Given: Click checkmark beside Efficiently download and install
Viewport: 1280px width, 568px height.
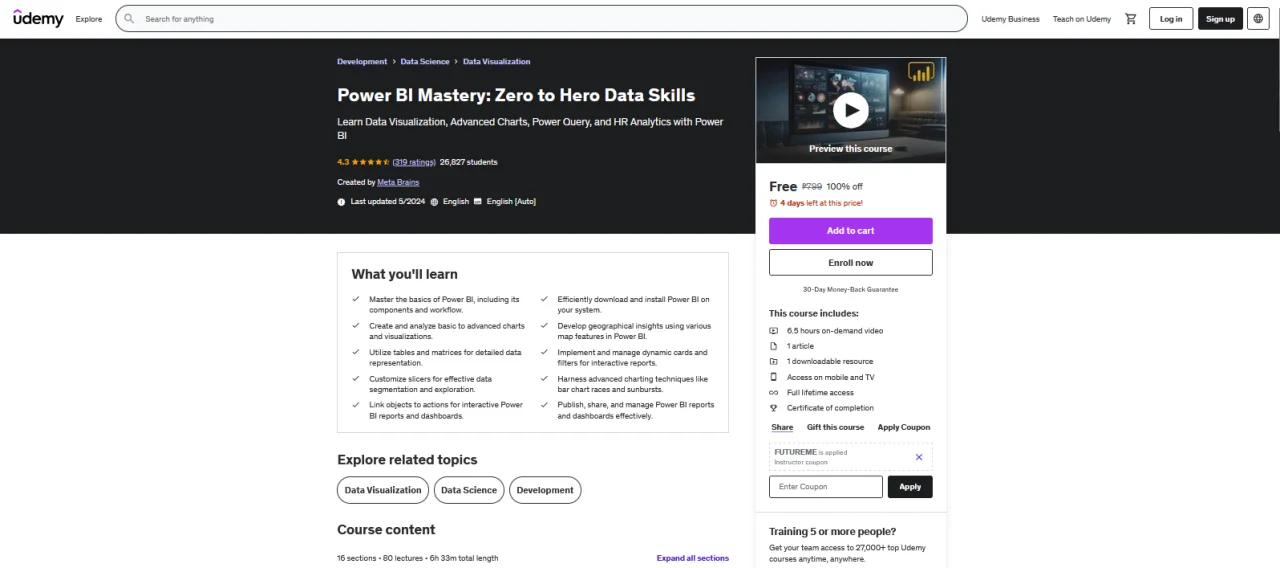Looking at the screenshot, I should (x=545, y=299).
